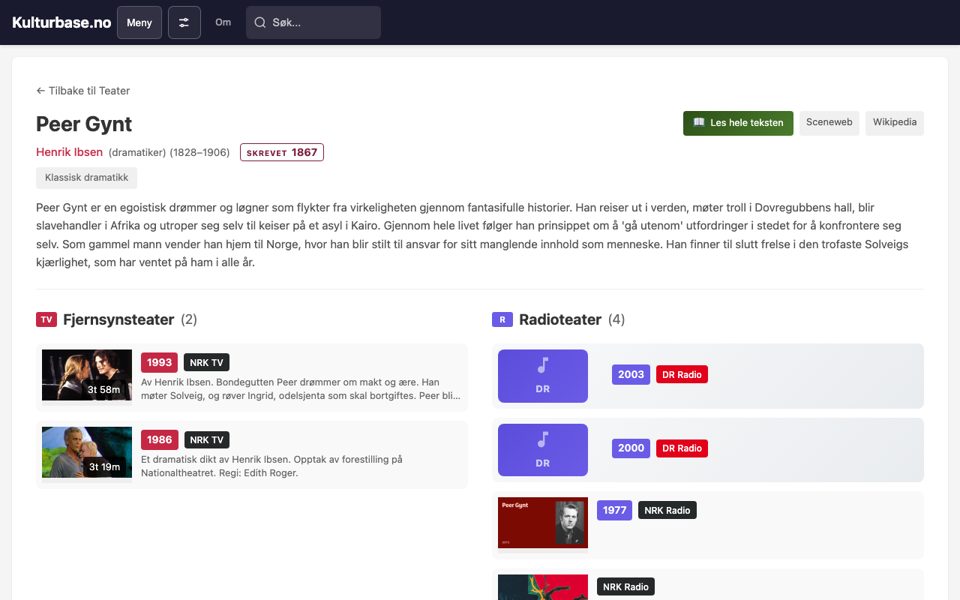Click the Fjernsynsteater section heading

click(118, 320)
